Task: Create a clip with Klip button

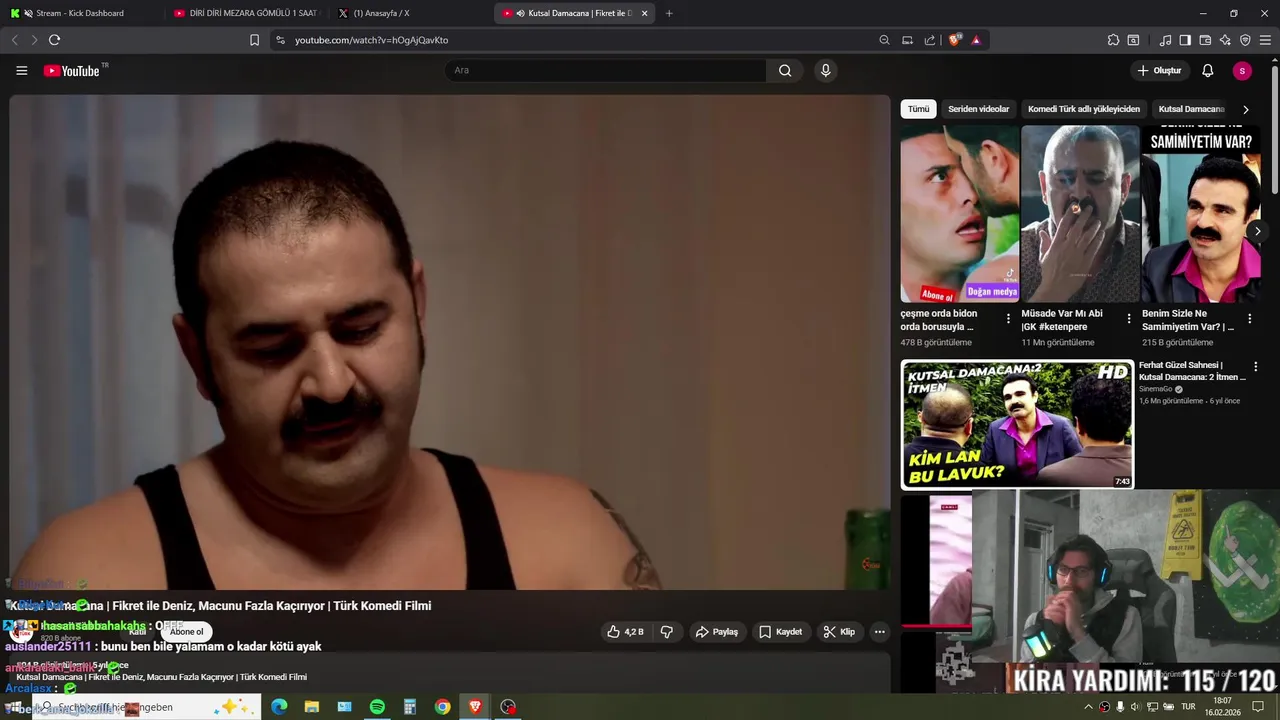Action: pos(840,632)
